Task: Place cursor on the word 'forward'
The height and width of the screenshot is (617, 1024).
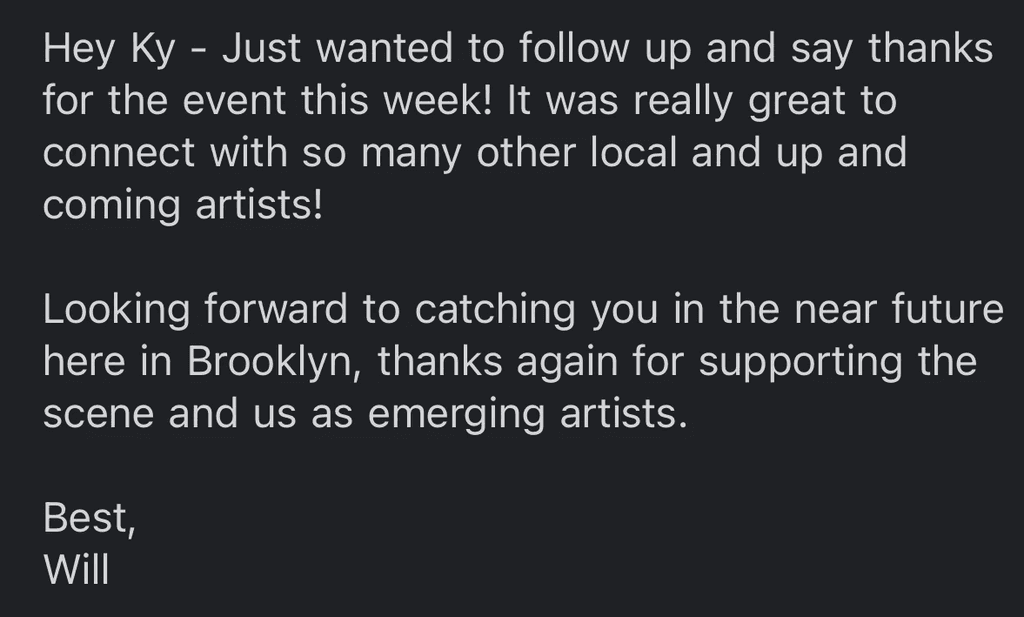Action: coord(276,309)
